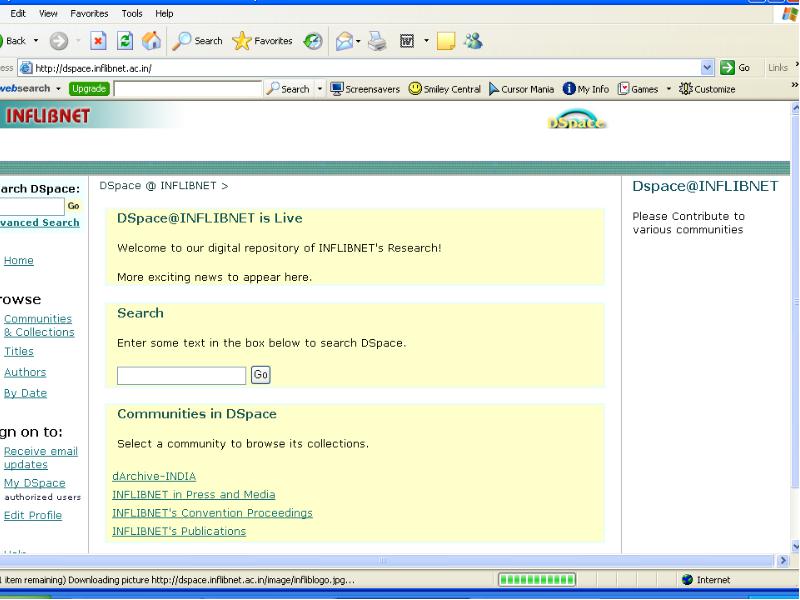The width and height of the screenshot is (800, 600).
Task: Refresh the page with the green arrows icon
Action: 125,41
